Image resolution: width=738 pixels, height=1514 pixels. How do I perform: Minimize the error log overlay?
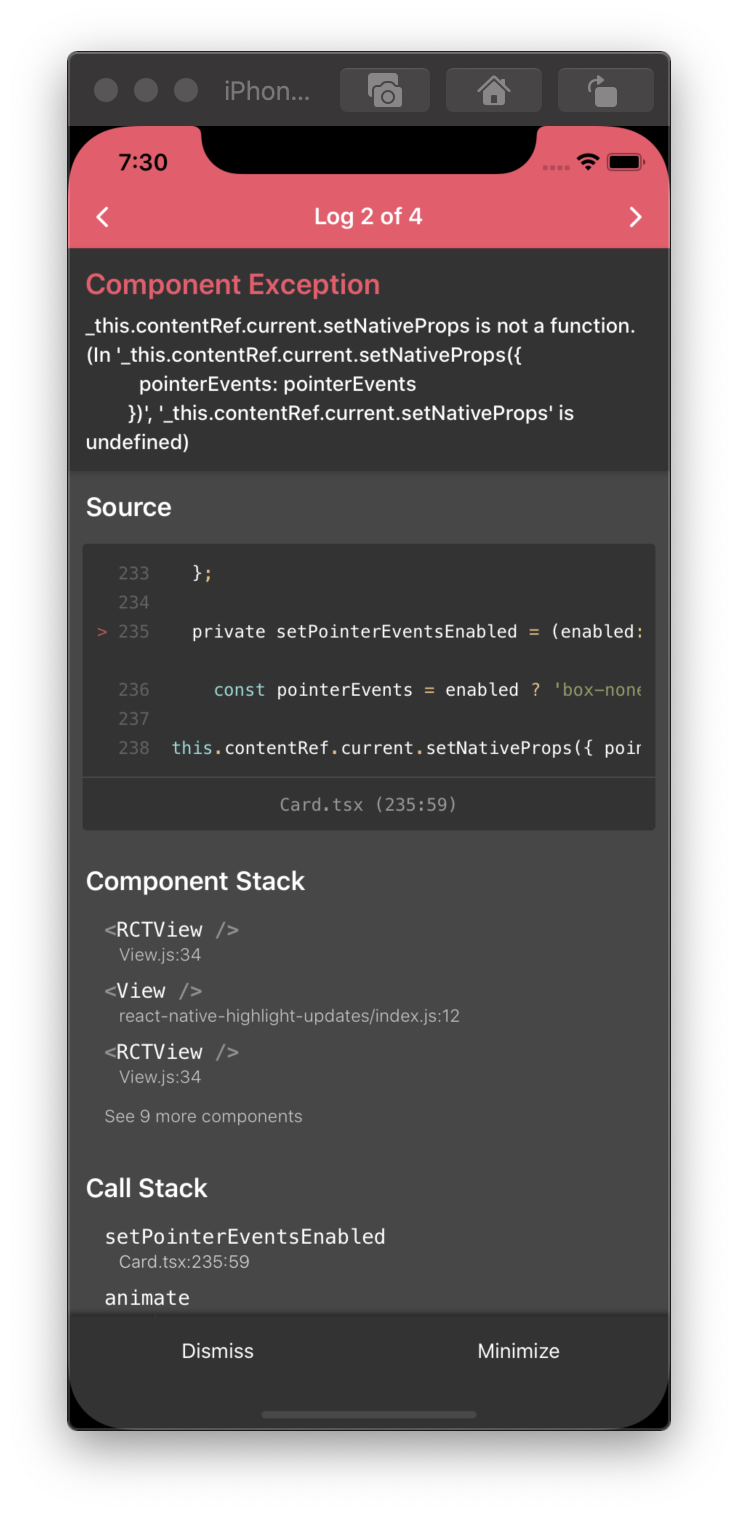pos(518,1350)
